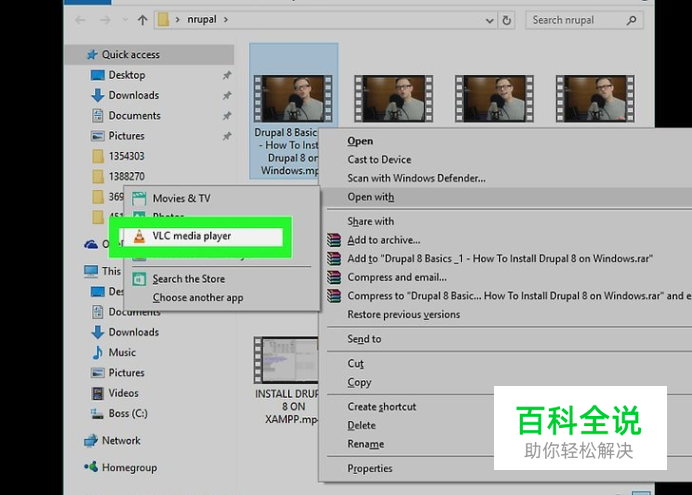Open with VLC media player
The height and width of the screenshot is (495, 692).
click(201, 236)
